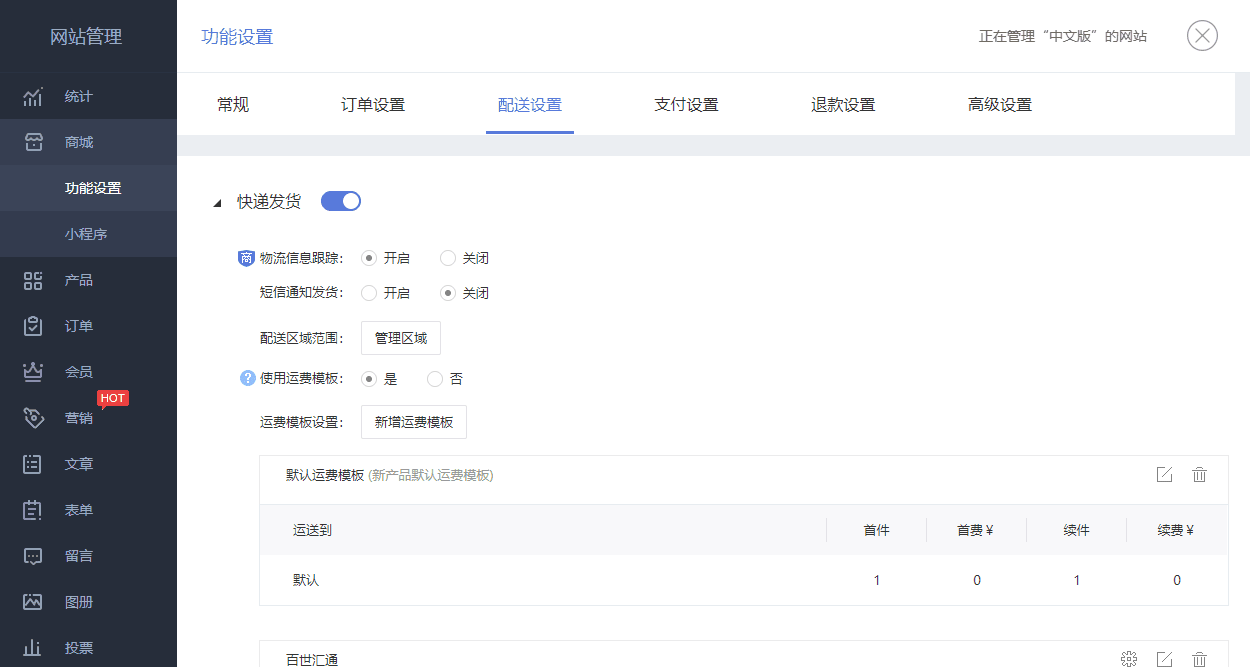Screen dimensions: 1250x667
Task: Select 关闭 for 物流信息跟踪
Action: pyautogui.click(x=448, y=258)
